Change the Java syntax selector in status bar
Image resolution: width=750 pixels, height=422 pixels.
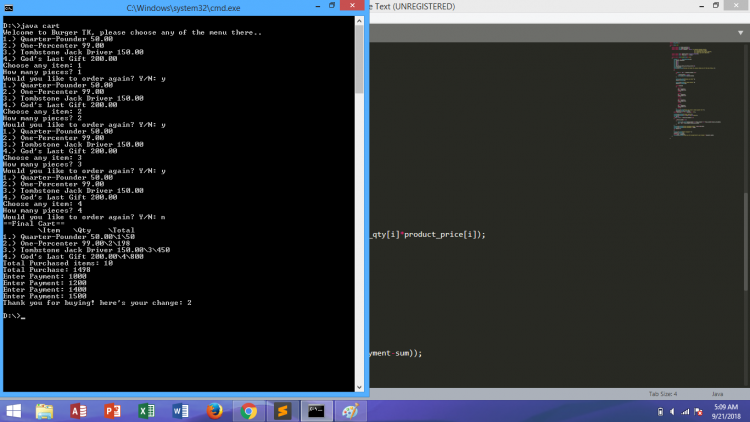(x=717, y=394)
